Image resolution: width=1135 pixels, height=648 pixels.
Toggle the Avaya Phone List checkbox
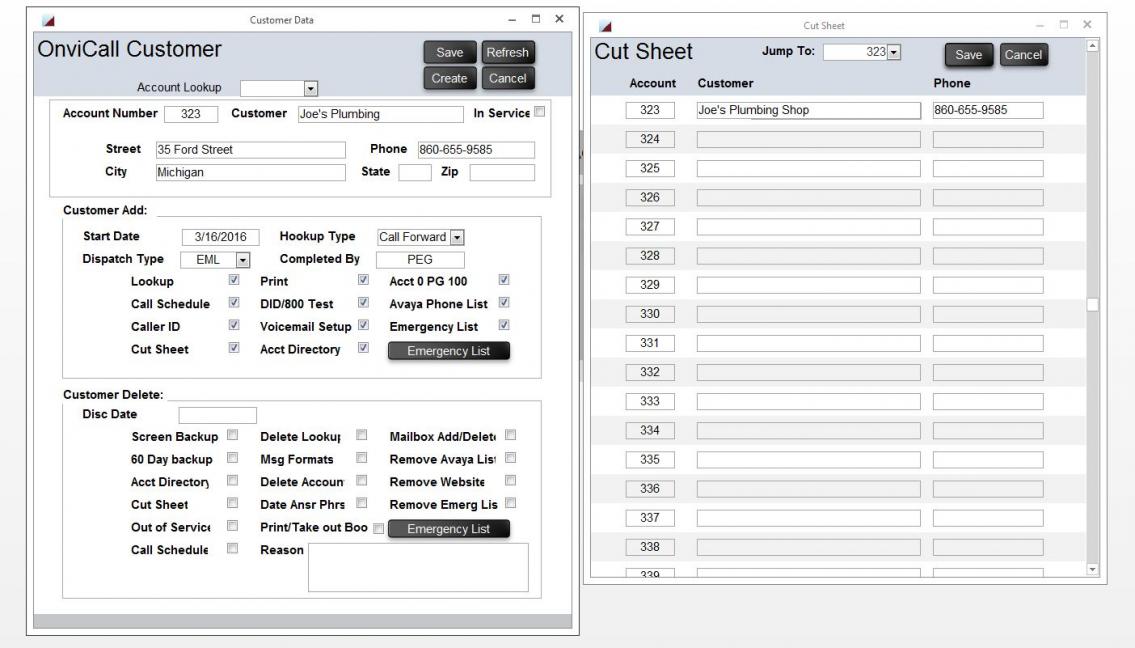pyautogui.click(x=504, y=302)
